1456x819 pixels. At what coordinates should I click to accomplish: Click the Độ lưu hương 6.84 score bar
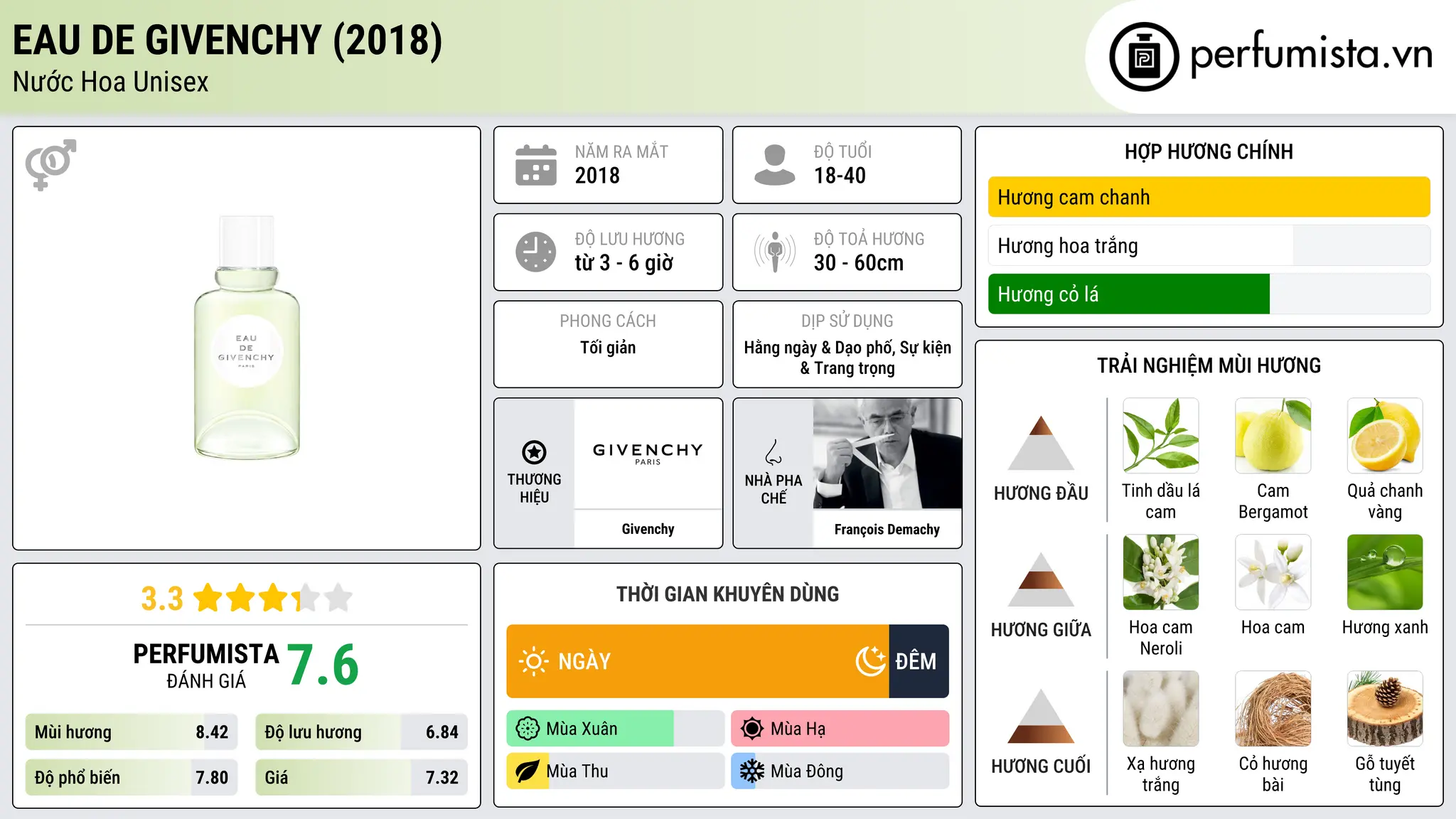click(x=362, y=732)
